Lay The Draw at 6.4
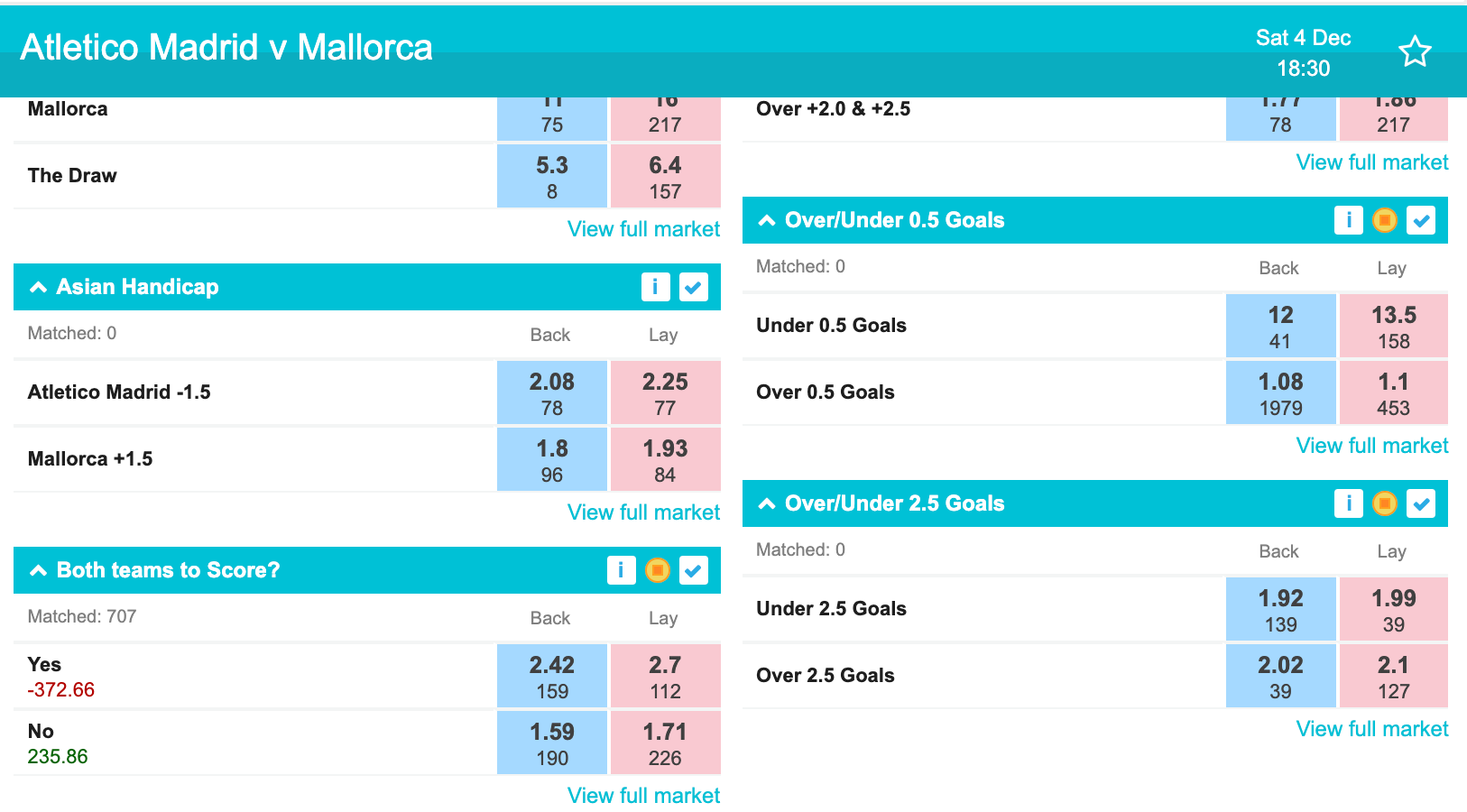This screenshot has height=812, width=1467. 665,177
